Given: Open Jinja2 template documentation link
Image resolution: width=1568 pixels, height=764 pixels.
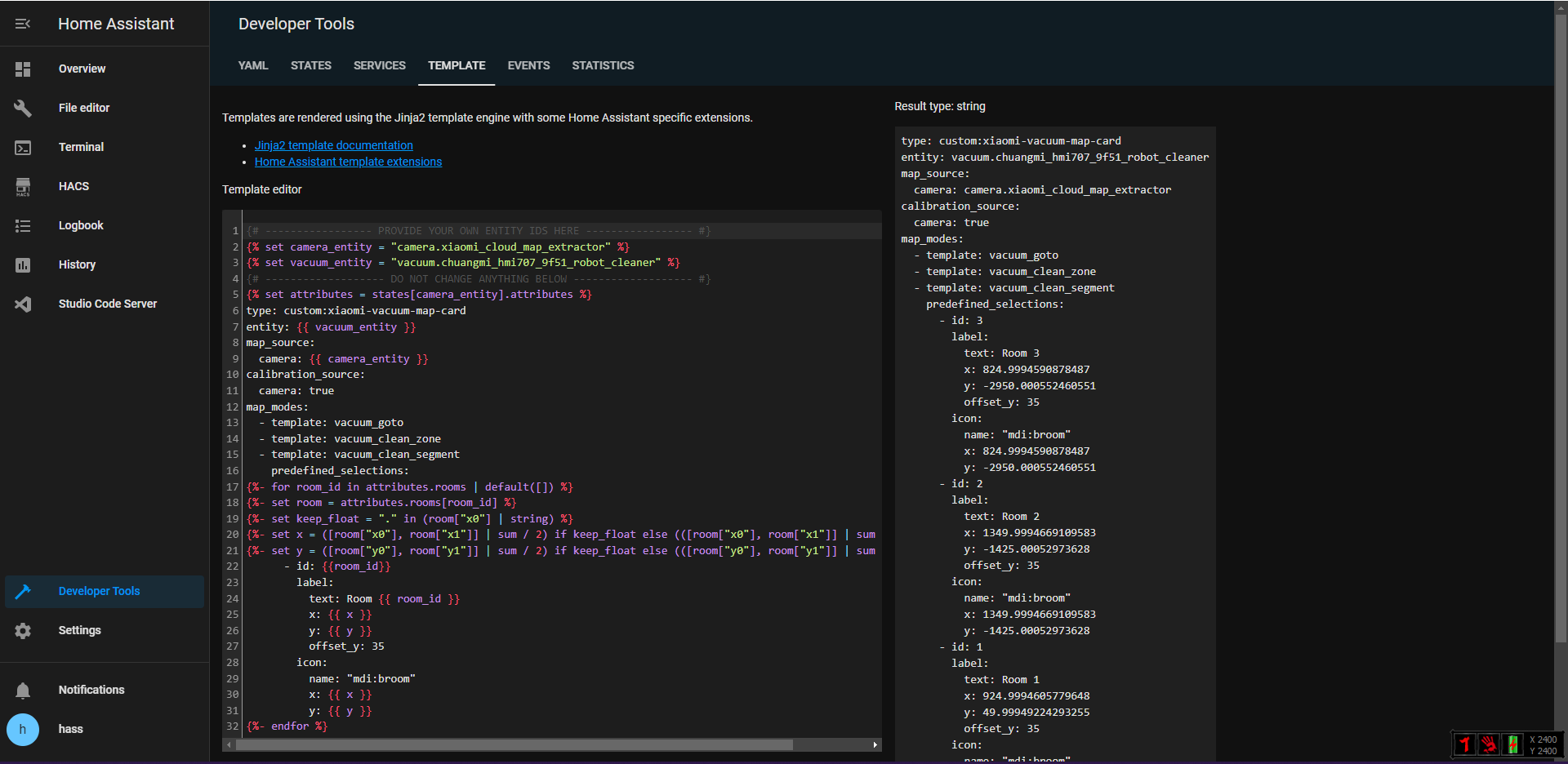Looking at the screenshot, I should pos(334,145).
